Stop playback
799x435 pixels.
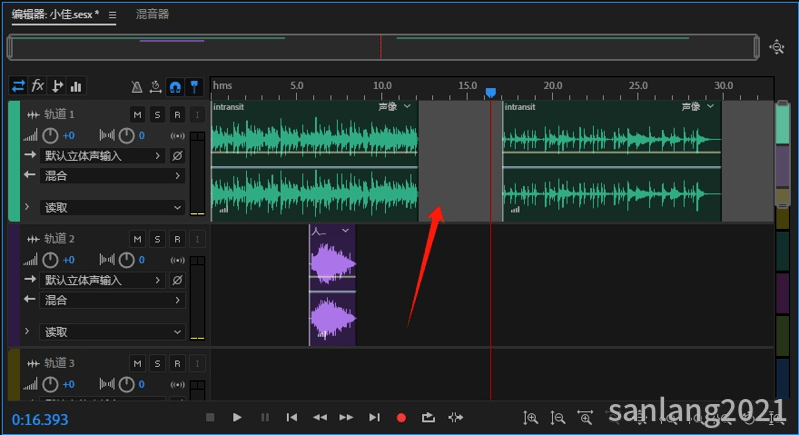[210, 417]
